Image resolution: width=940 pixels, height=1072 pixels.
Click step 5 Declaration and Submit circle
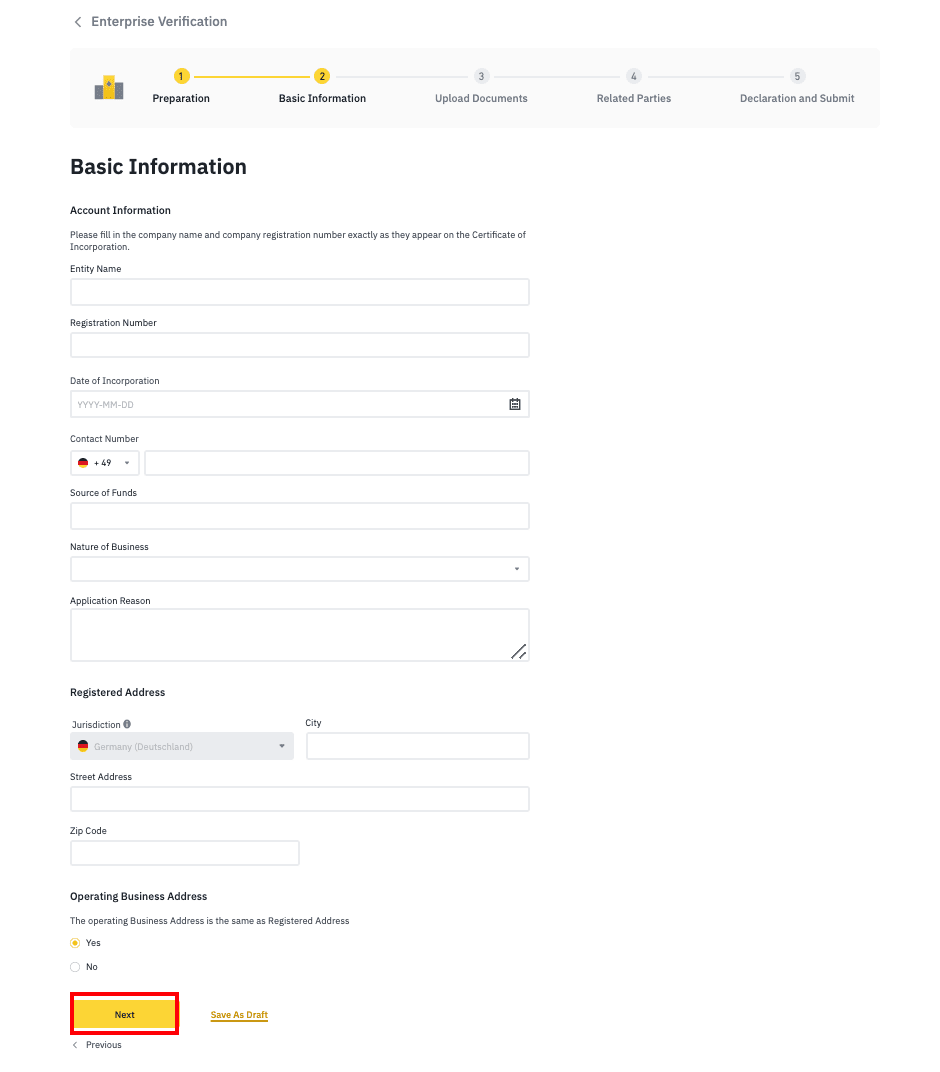coord(797,76)
